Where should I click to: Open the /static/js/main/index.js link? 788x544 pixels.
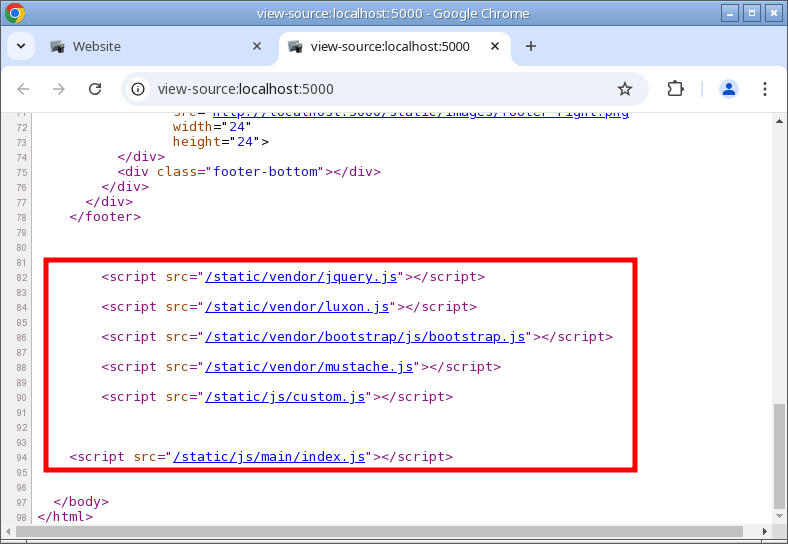269,457
